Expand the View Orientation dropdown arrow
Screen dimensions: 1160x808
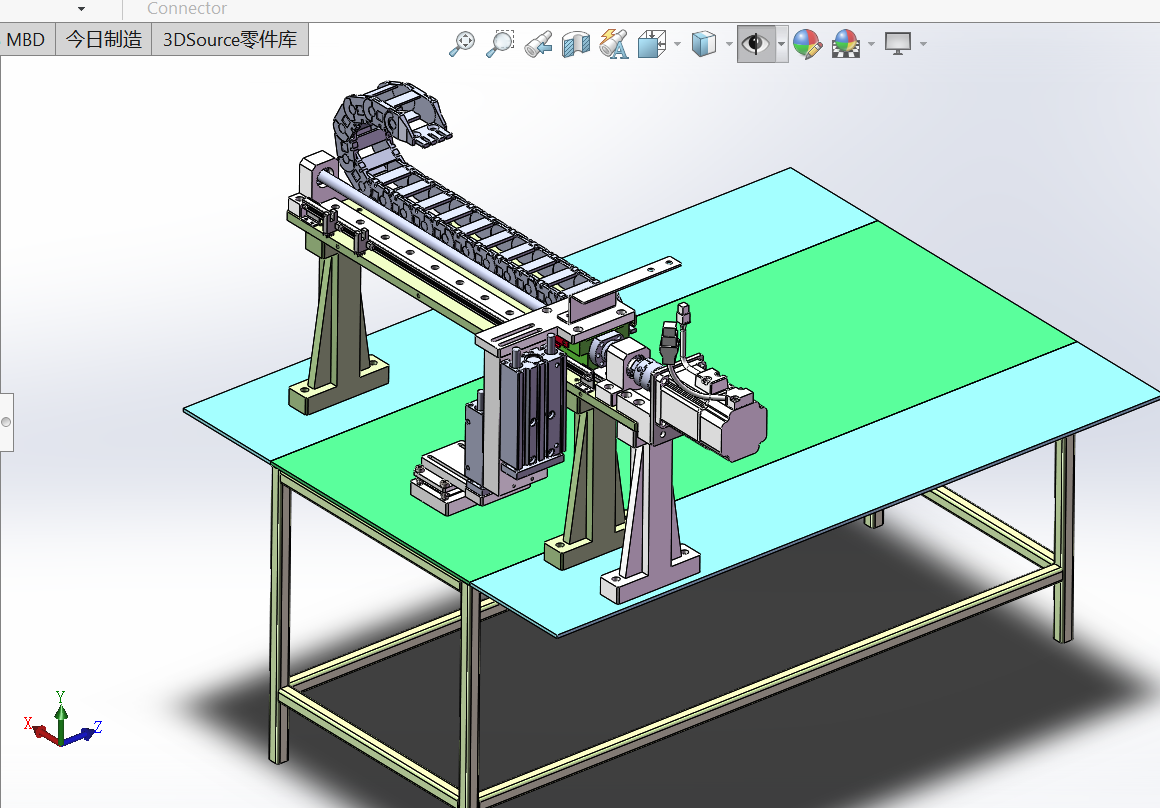pos(677,44)
